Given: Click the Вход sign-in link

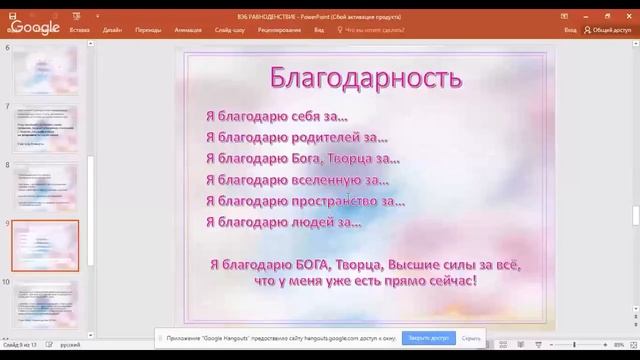Looking at the screenshot, I should [x=570, y=30].
